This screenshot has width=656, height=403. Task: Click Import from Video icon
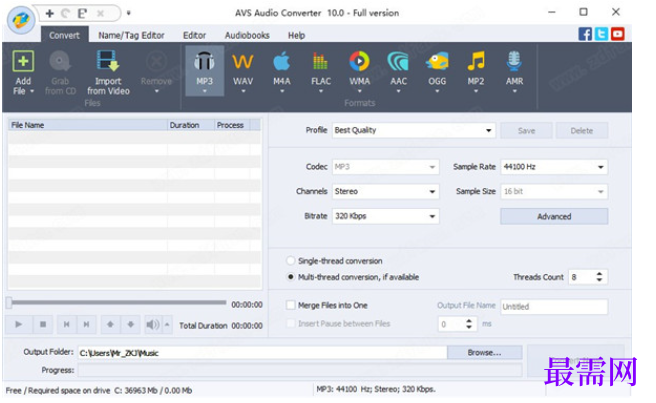coord(108,62)
